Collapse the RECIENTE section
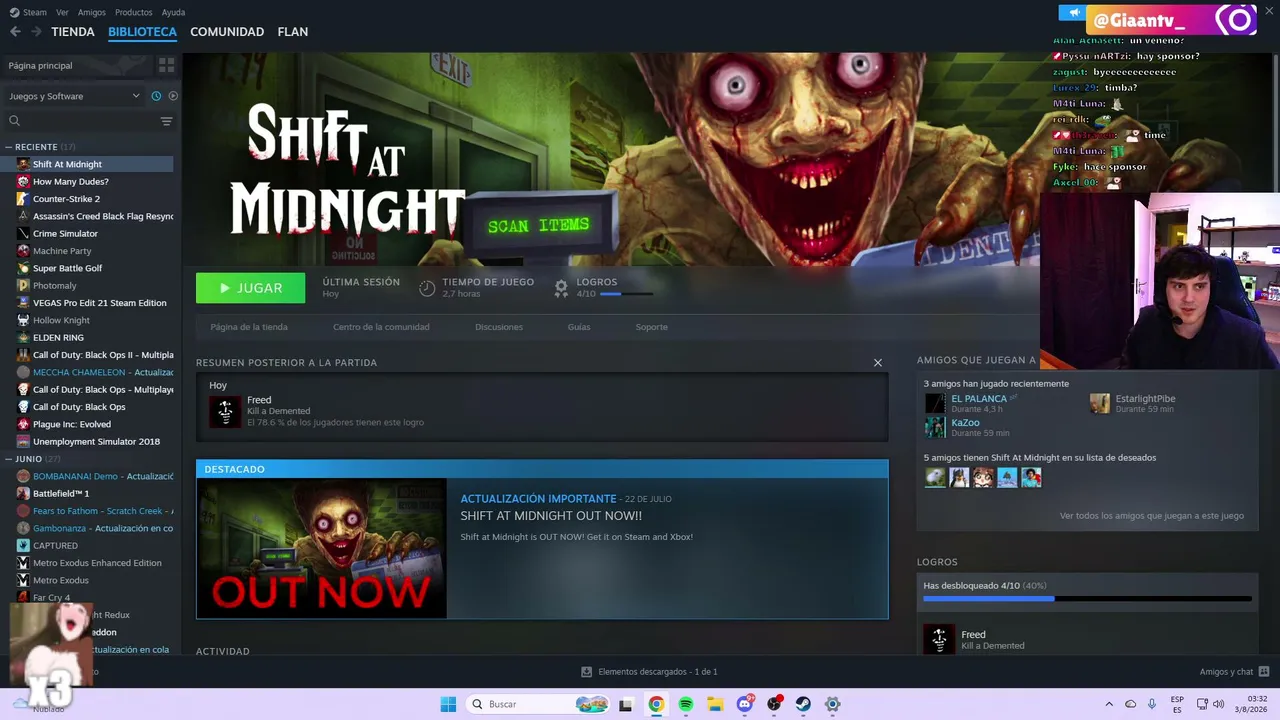 (9, 147)
